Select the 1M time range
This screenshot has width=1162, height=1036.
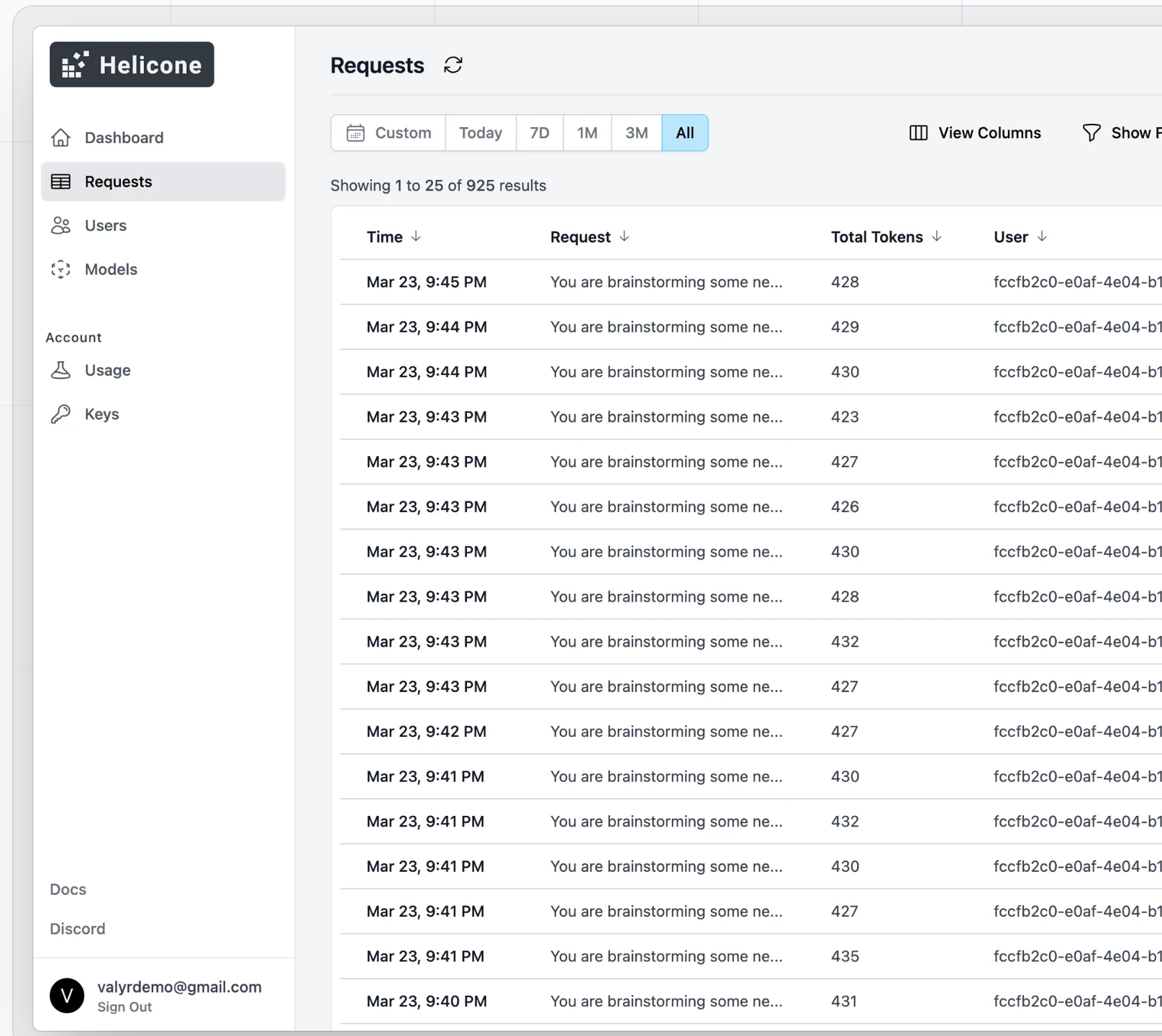pos(587,133)
